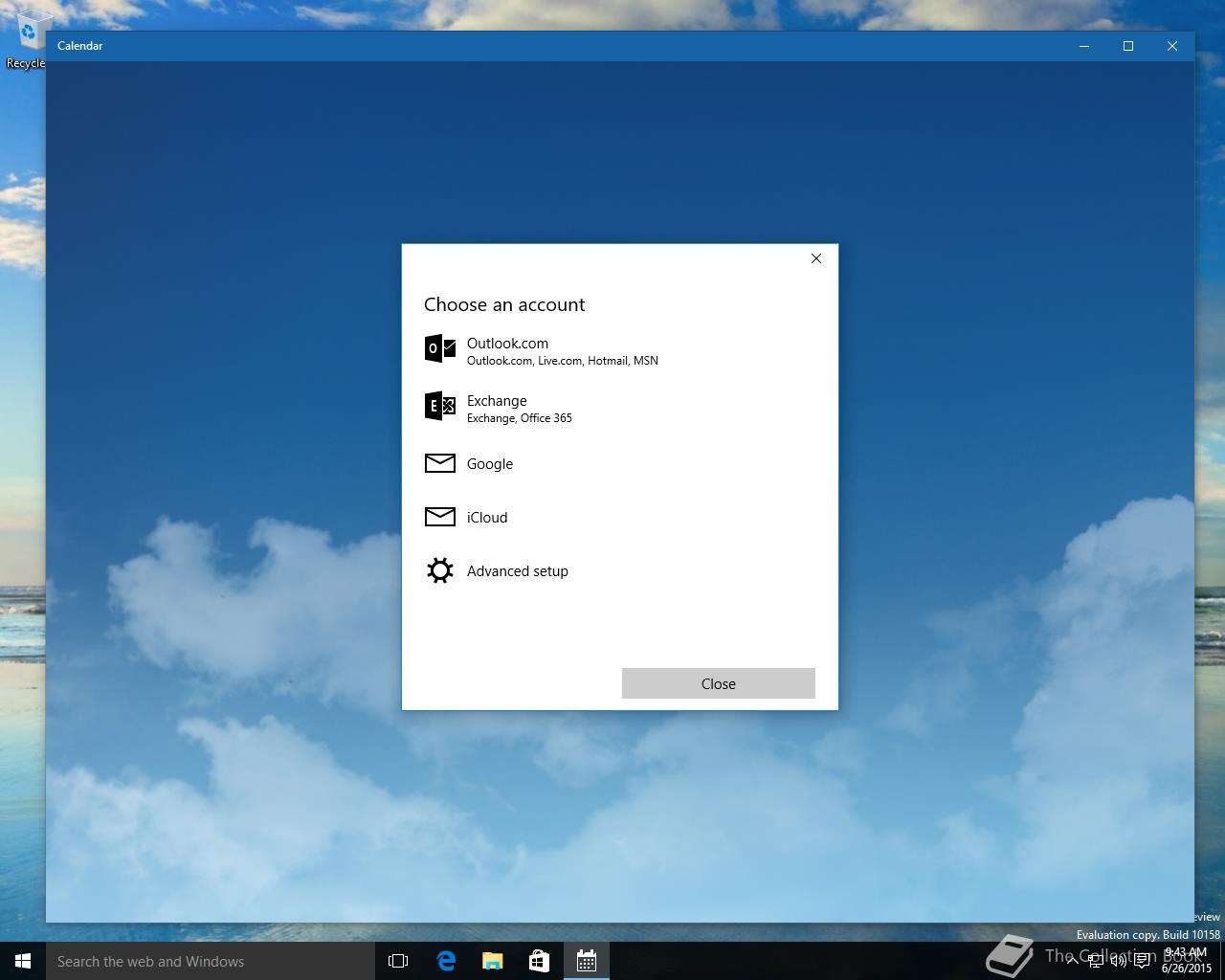Open Action Center notifications icon

(x=1142, y=961)
